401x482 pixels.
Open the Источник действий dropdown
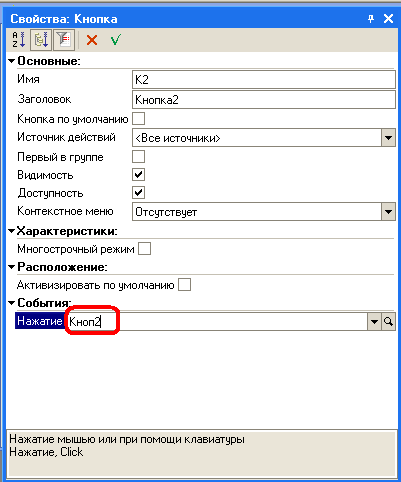point(388,138)
